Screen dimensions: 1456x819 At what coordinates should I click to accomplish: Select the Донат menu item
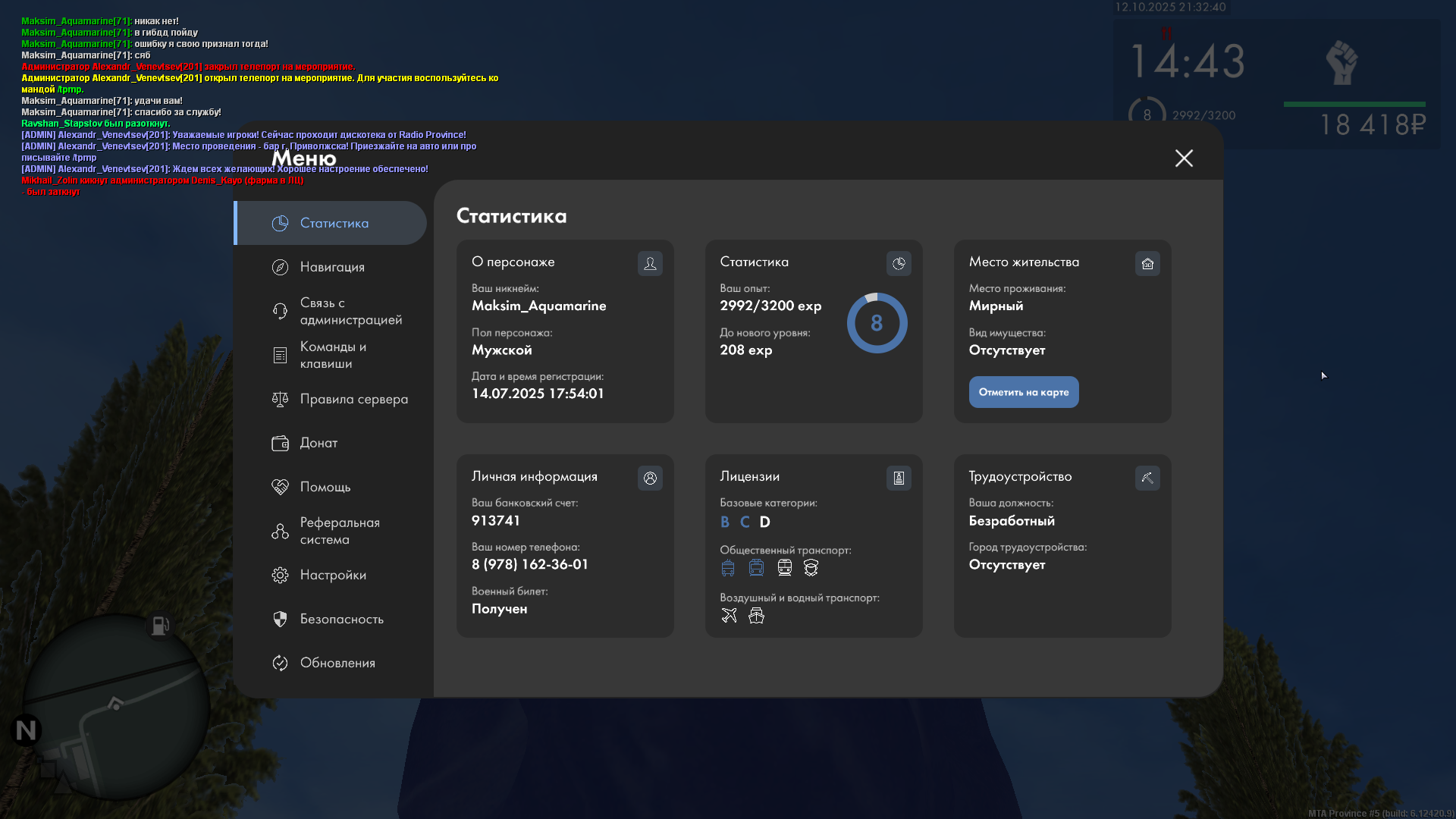[318, 443]
